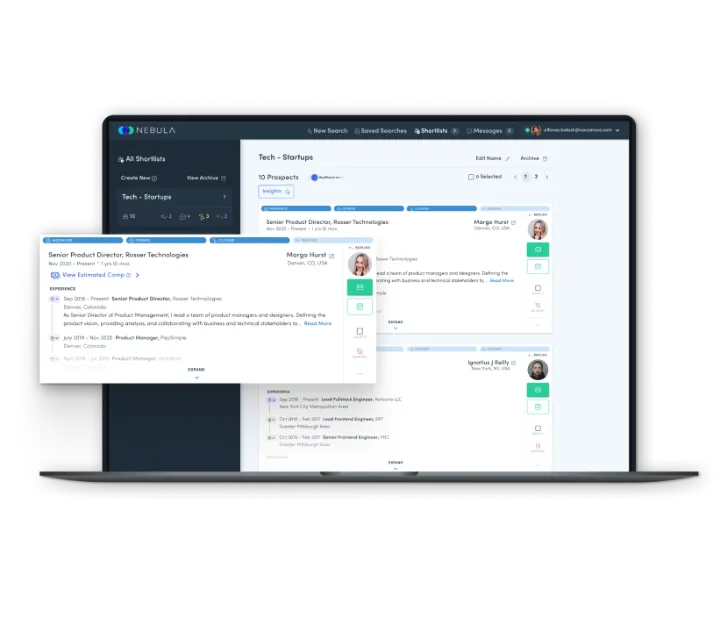This screenshot has width=720, height=620.
Task: Click the pencil icon beside Edit Name
Action: click(x=508, y=158)
